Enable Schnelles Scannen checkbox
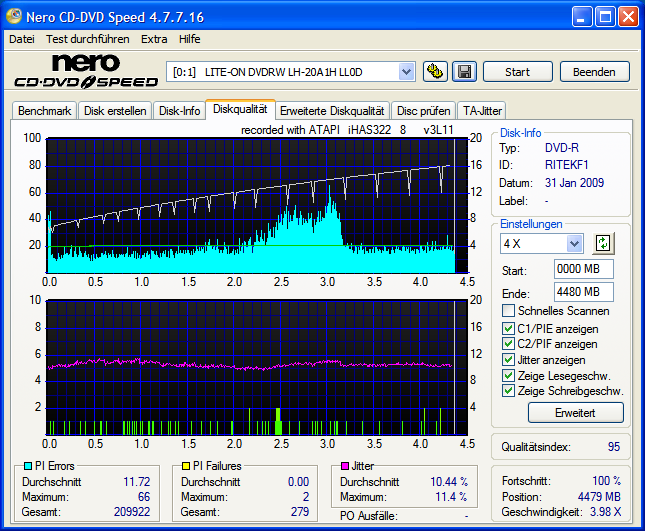645x531 pixels. [x=508, y=311]
